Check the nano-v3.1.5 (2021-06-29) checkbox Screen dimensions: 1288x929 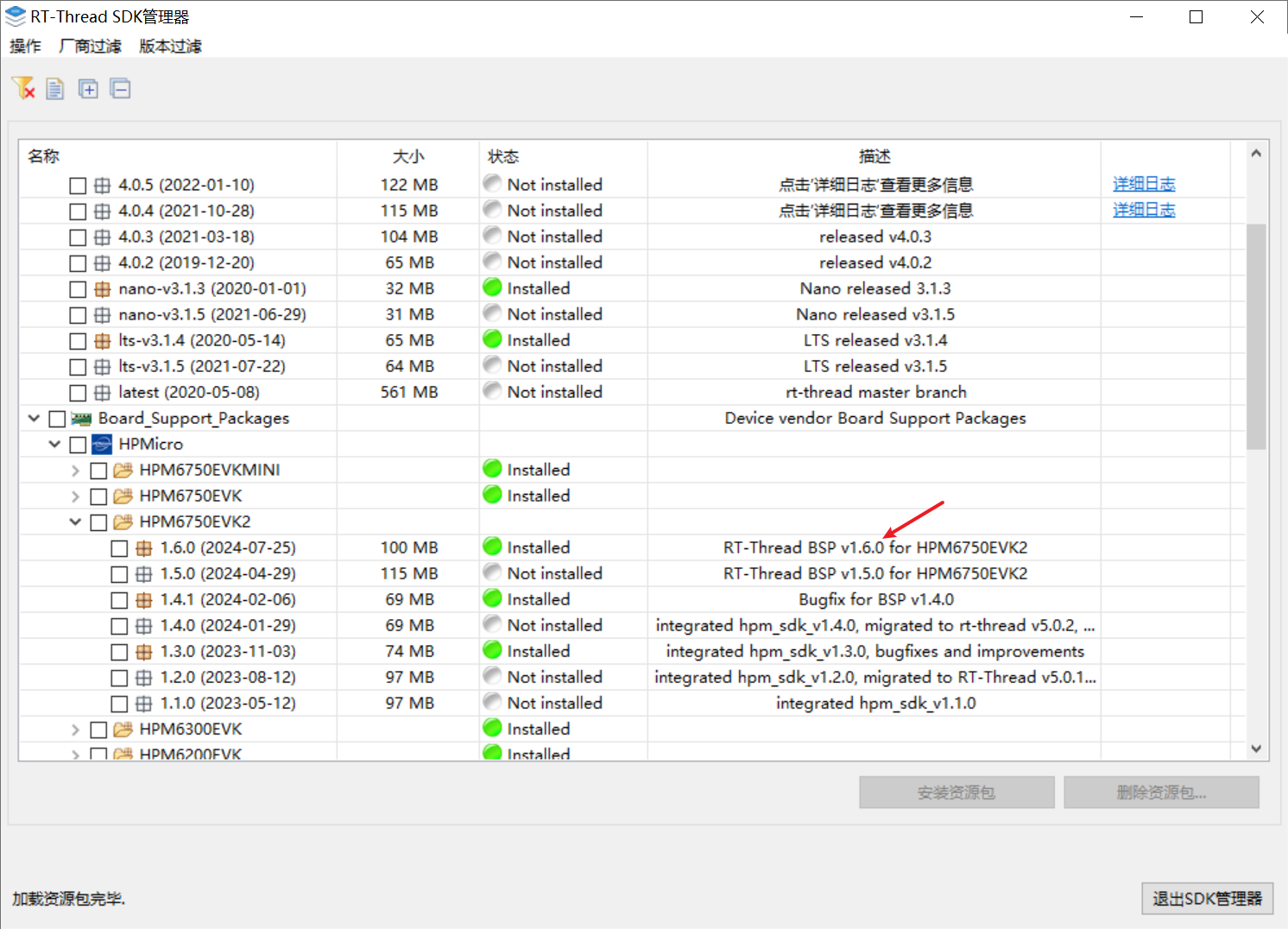click(x=78, y=315)
